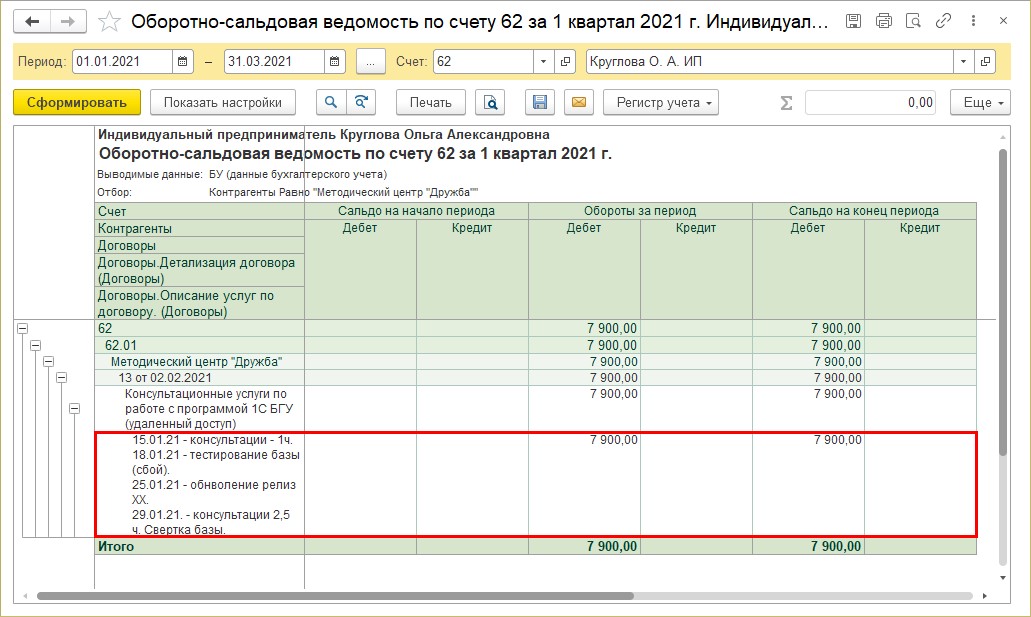
Task: Open calendar for period end date
Action: coord(335,62)
